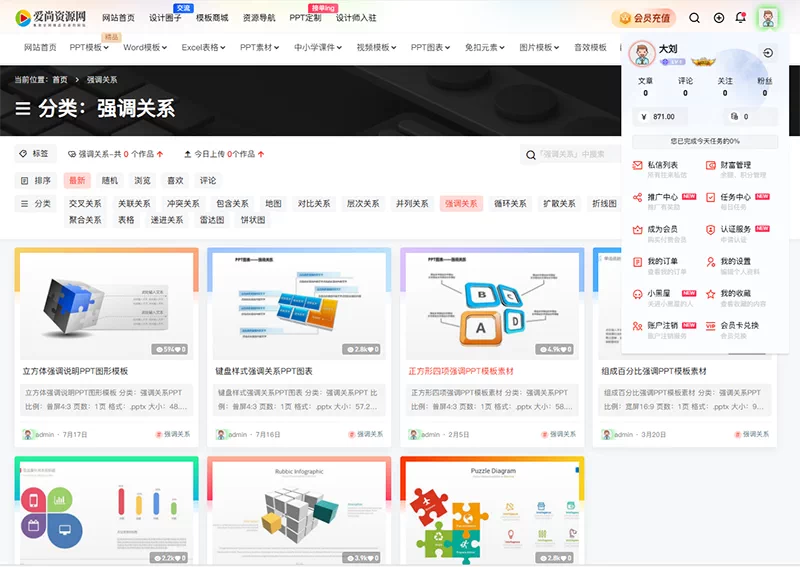Click the points coin icon in panel
Screen dimensions: 800x567
734,116
